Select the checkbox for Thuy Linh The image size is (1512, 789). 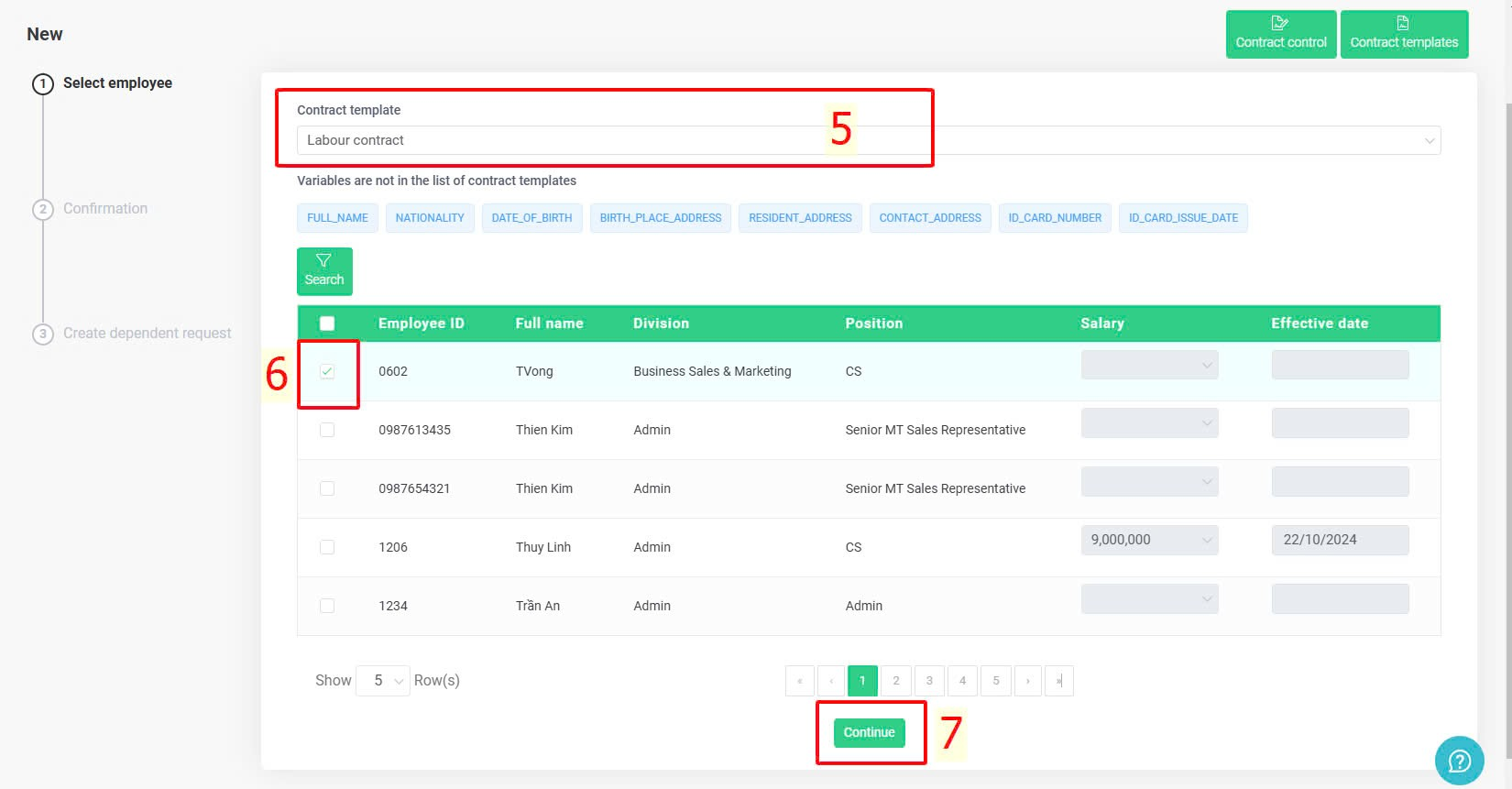click(x=327, y=547)
